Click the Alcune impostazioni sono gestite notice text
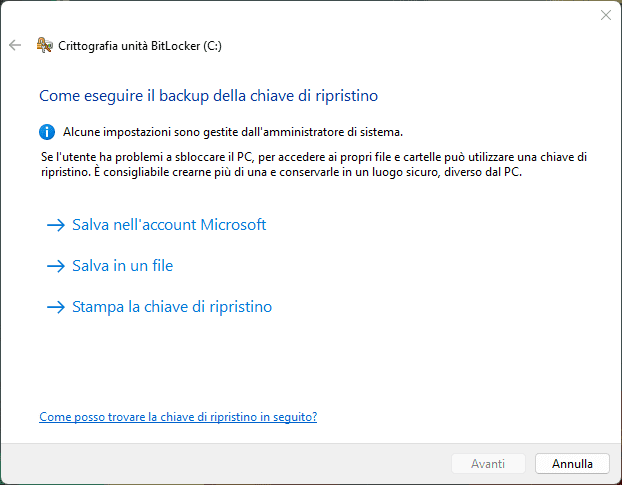The height and width of the screenshot is (485, 622). tap(233, 131)
